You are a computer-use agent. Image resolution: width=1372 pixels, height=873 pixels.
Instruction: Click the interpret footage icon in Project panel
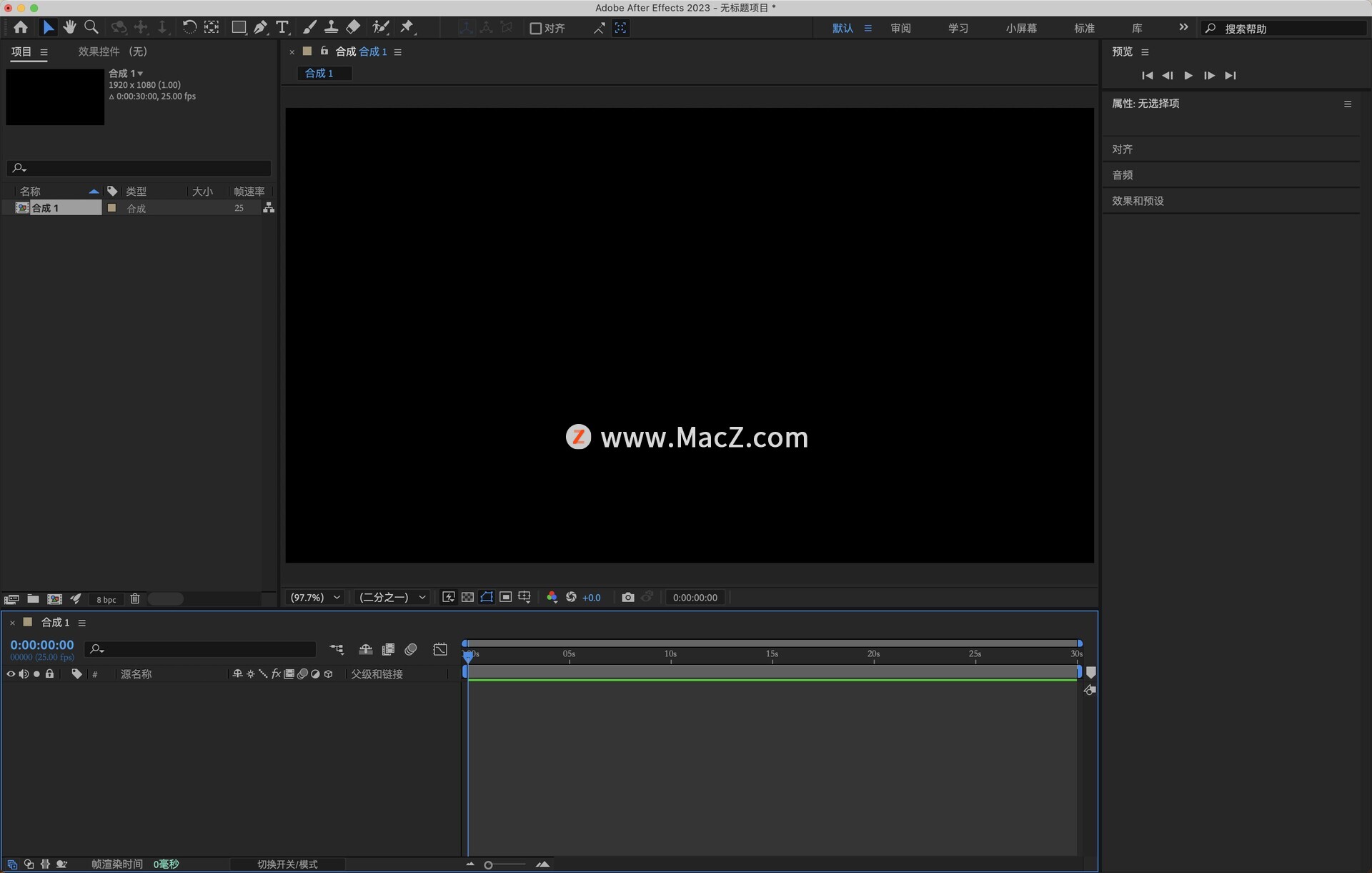point(11,599)
